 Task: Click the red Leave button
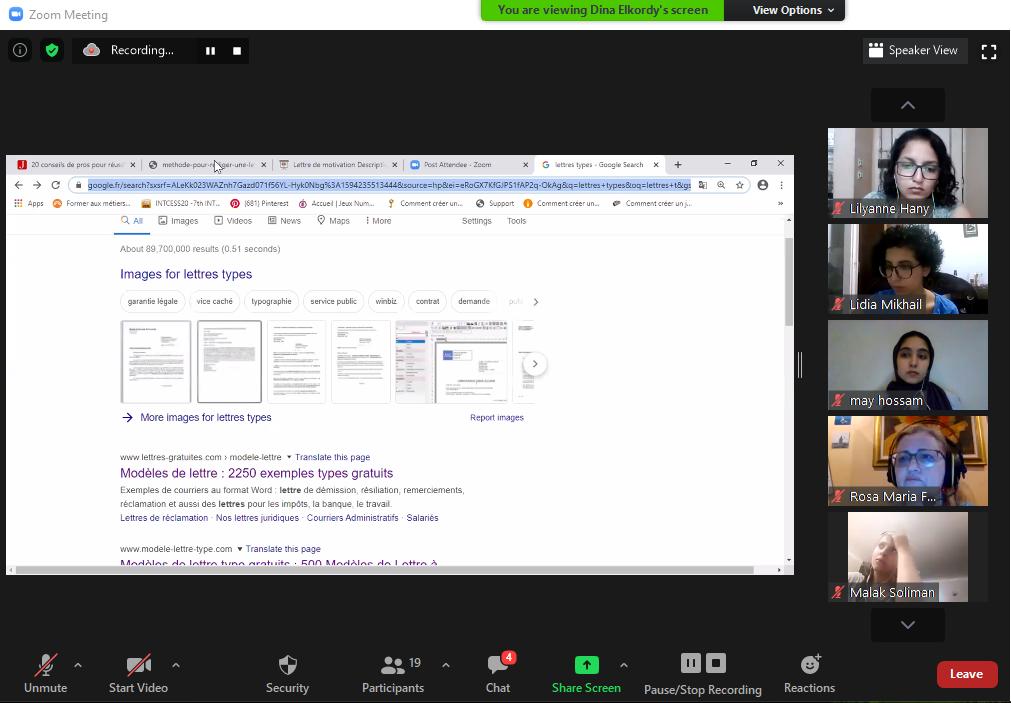coord(966,674)
